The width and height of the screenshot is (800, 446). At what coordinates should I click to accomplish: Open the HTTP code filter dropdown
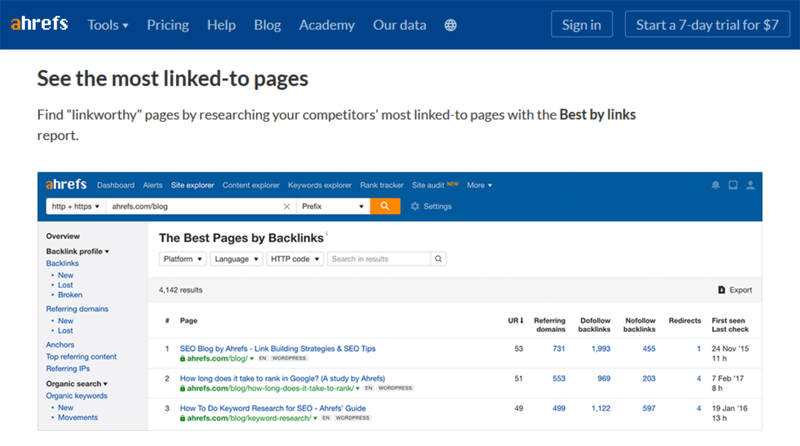coord(295,259)
